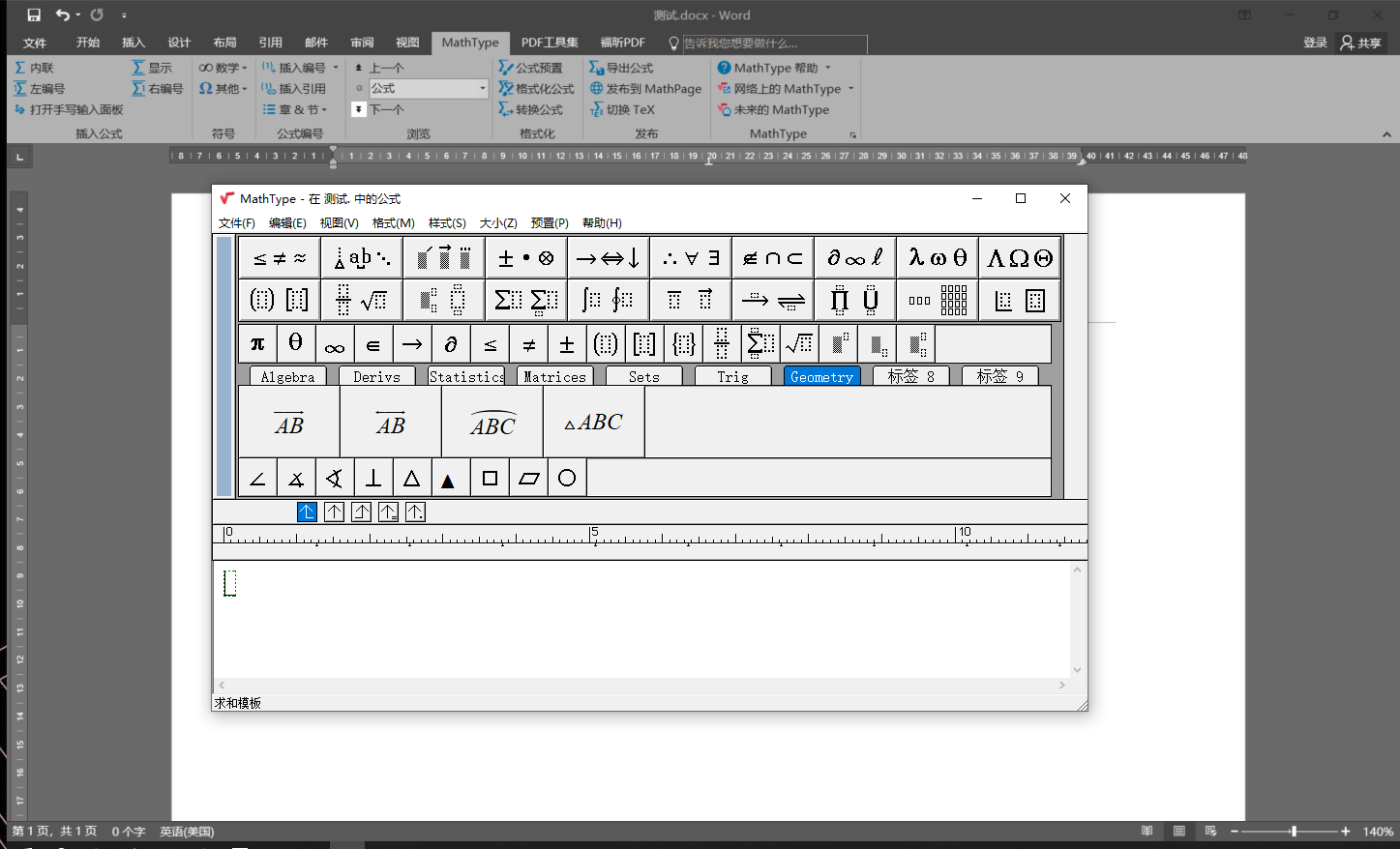Open miscellaneous symbols palette (∂ ∞ ℓ)
This screenshot has width=1400, height=849.
click(x=854, y=258)
